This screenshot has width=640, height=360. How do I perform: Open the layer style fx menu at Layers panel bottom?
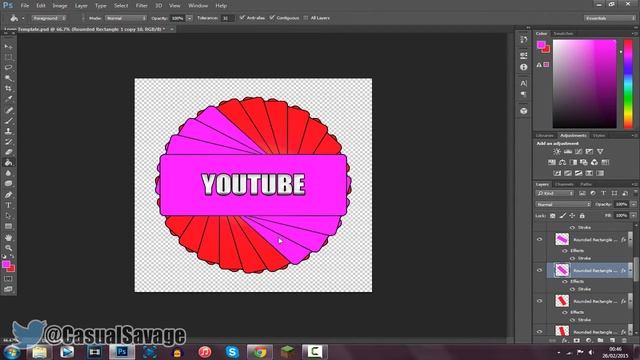564,340
